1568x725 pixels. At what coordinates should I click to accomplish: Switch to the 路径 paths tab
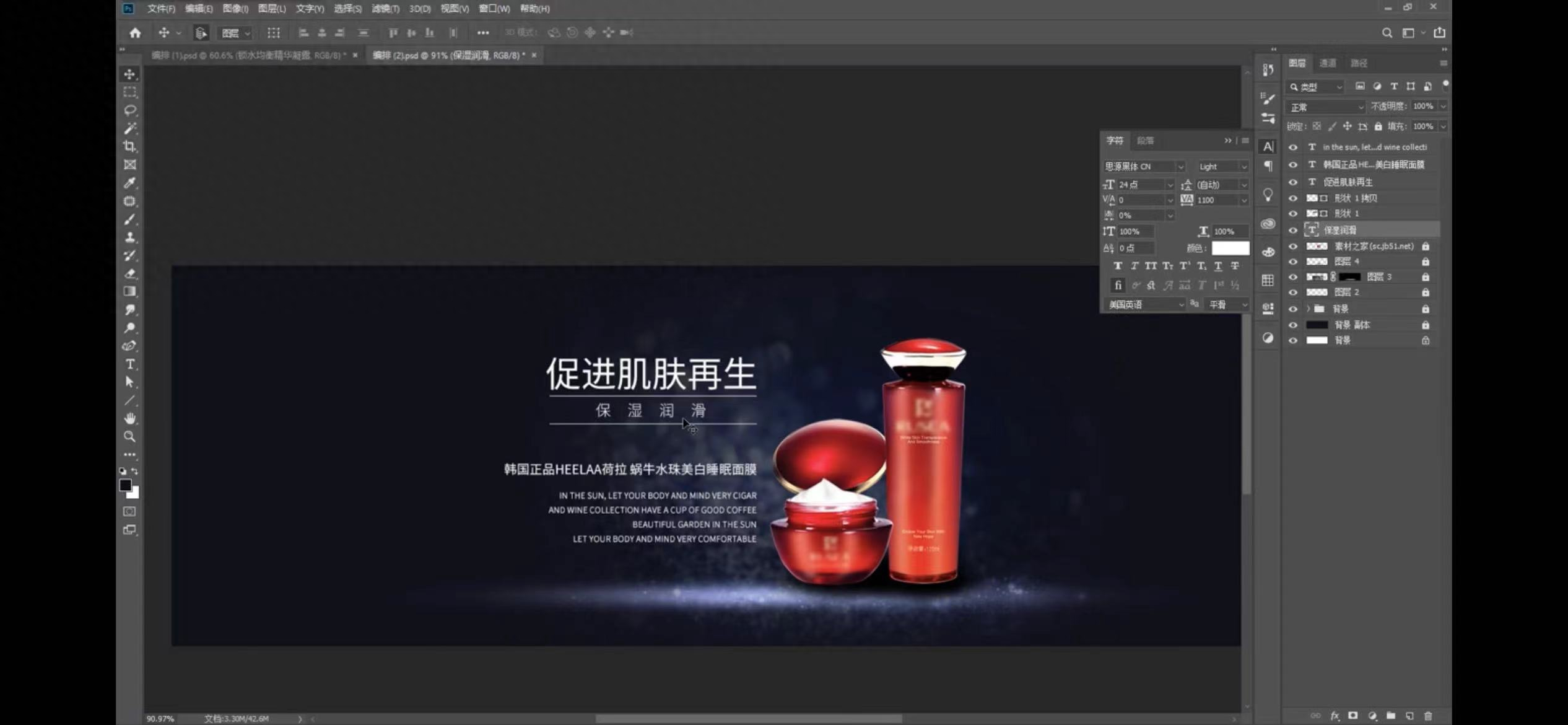click(1359, 63)
